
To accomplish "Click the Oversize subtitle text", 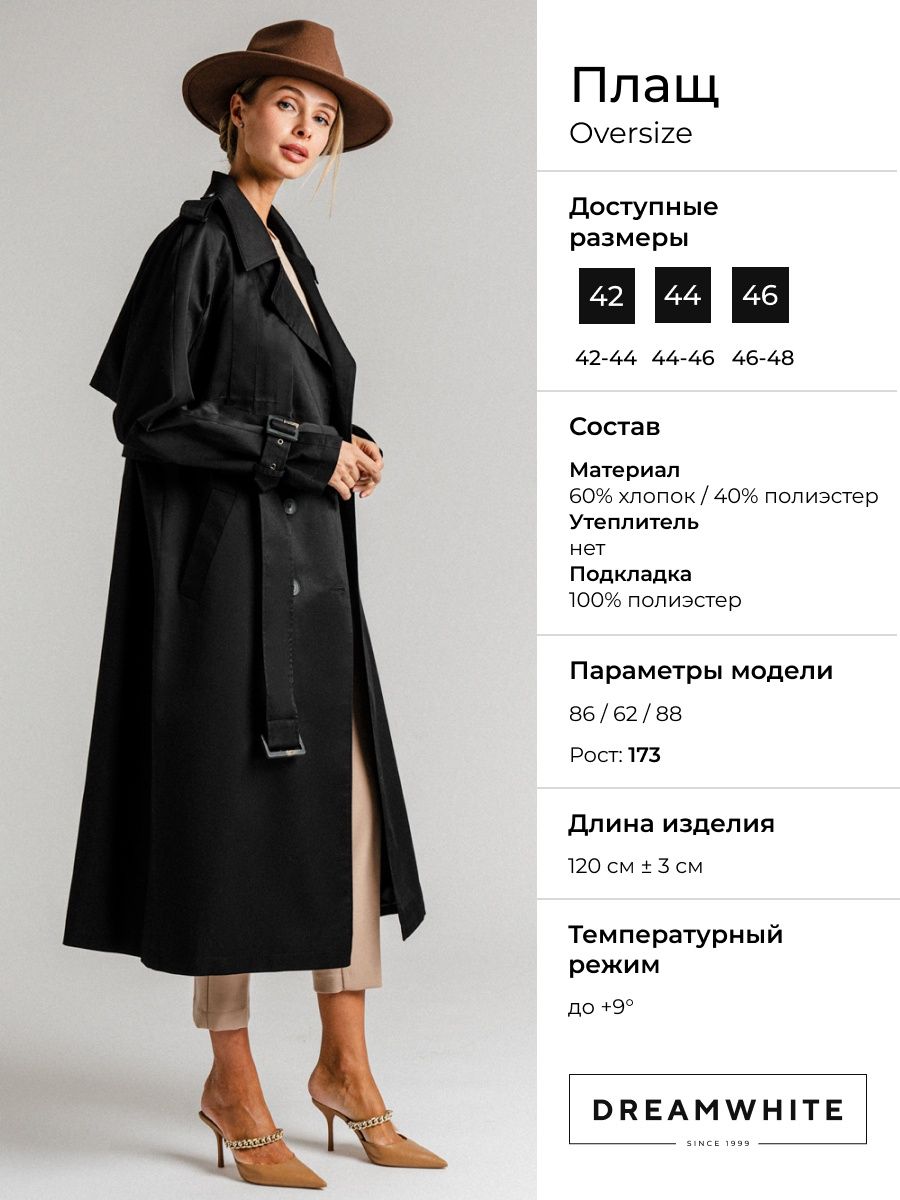I will [631, 133].
